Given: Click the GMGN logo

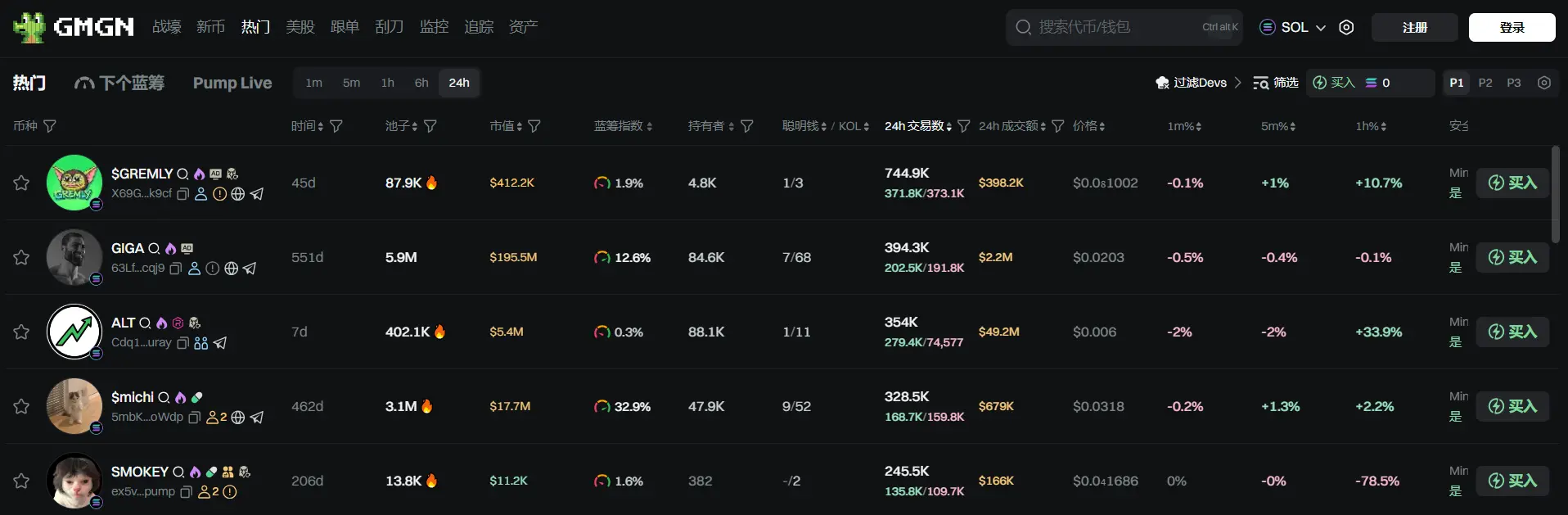Looking at the screenshot, I should click(74, 27).
